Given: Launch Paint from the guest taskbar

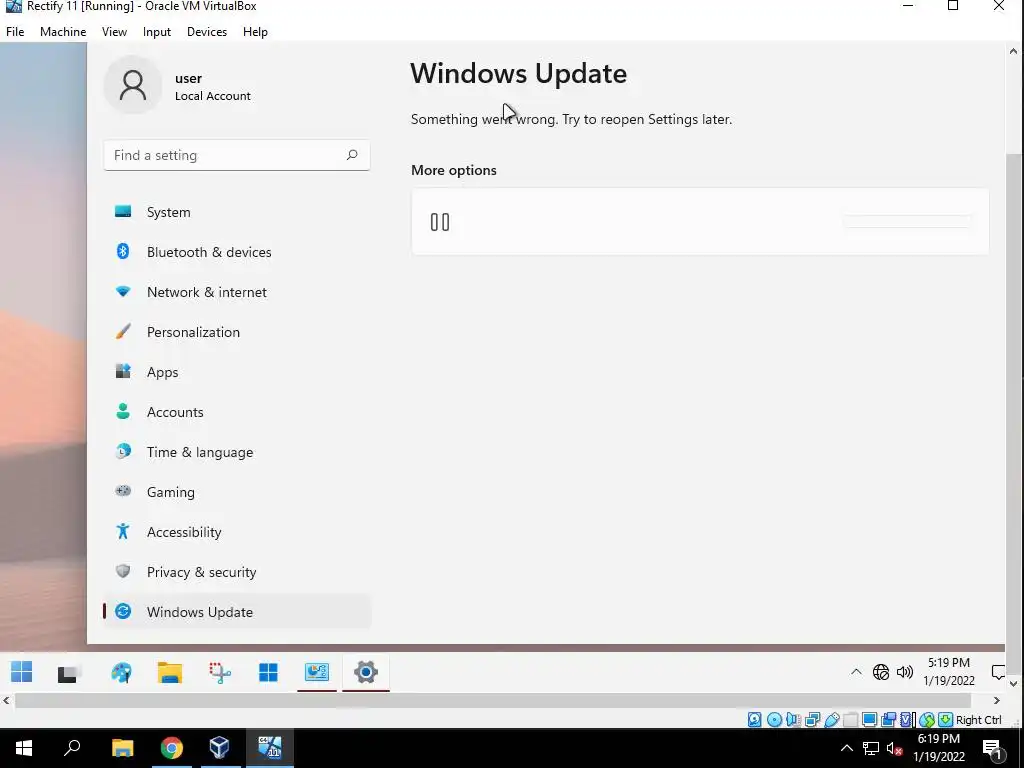Looking at the screenshot, I should coord(121,673).
